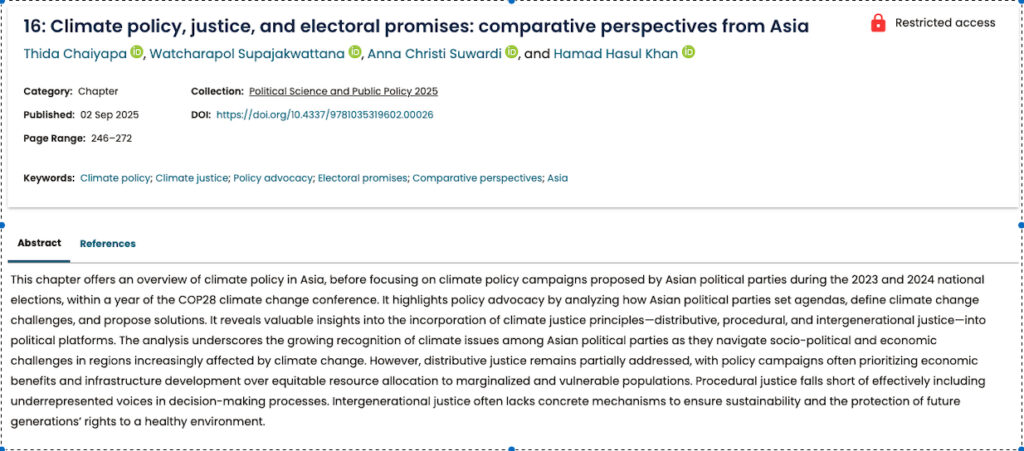1024x451 pixels.
Task: Click the Climate policy keyword
Action: point(115,178)
